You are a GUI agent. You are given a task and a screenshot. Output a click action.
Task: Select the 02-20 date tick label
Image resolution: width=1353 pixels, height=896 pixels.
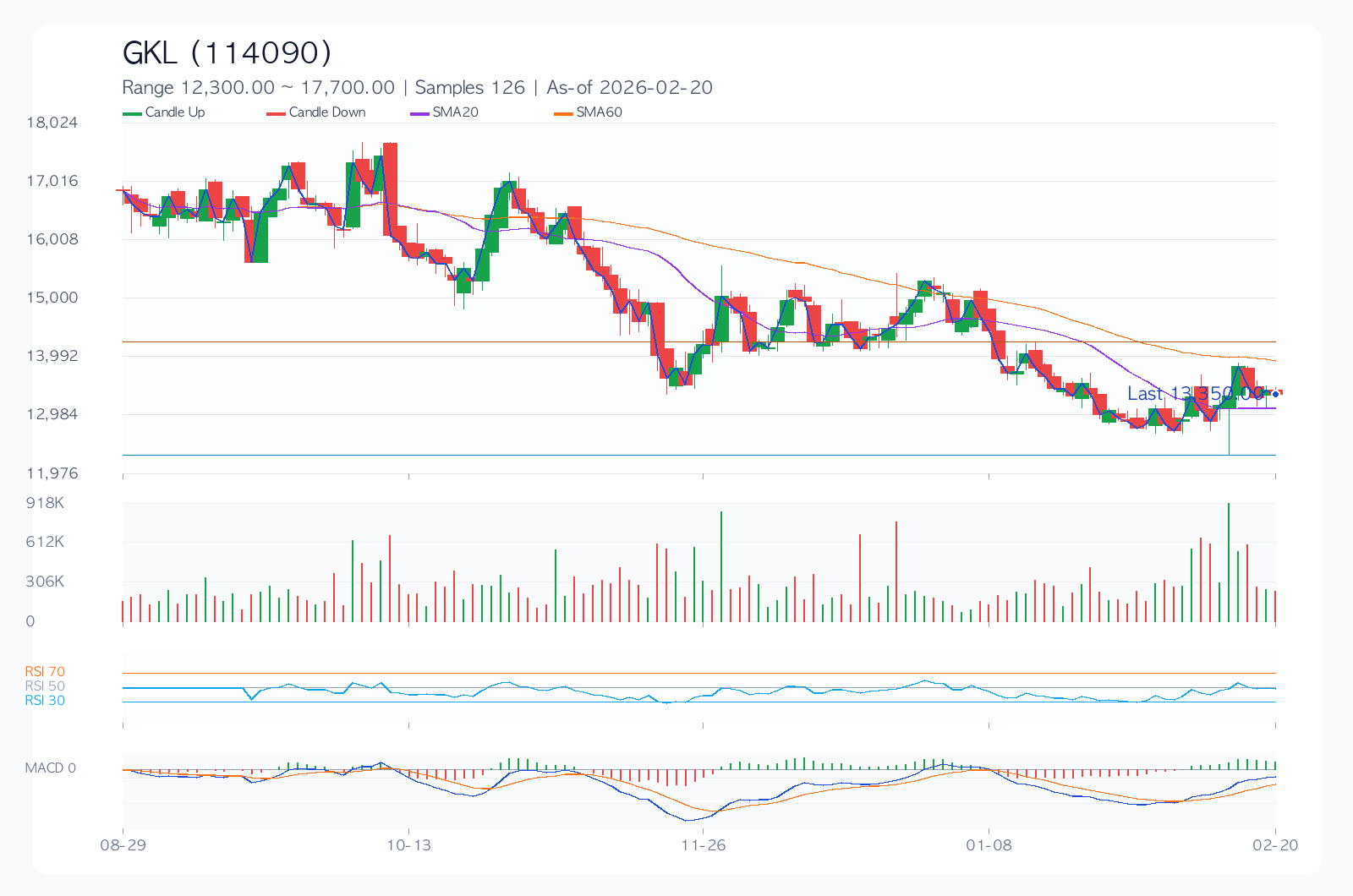point(1275,845)
